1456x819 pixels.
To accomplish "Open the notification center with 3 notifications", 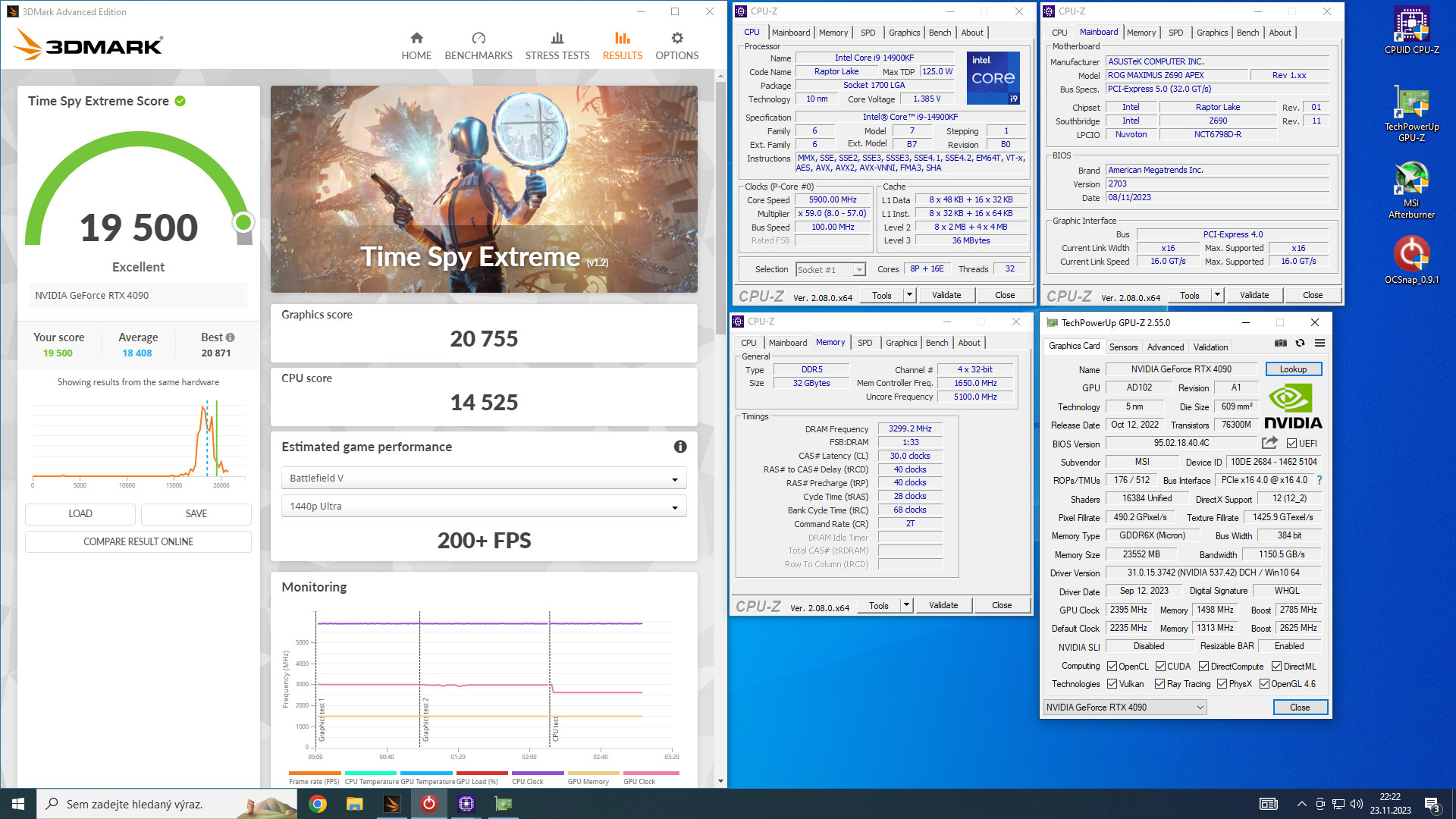I will pyautogui.click(x=1432, y=805).
